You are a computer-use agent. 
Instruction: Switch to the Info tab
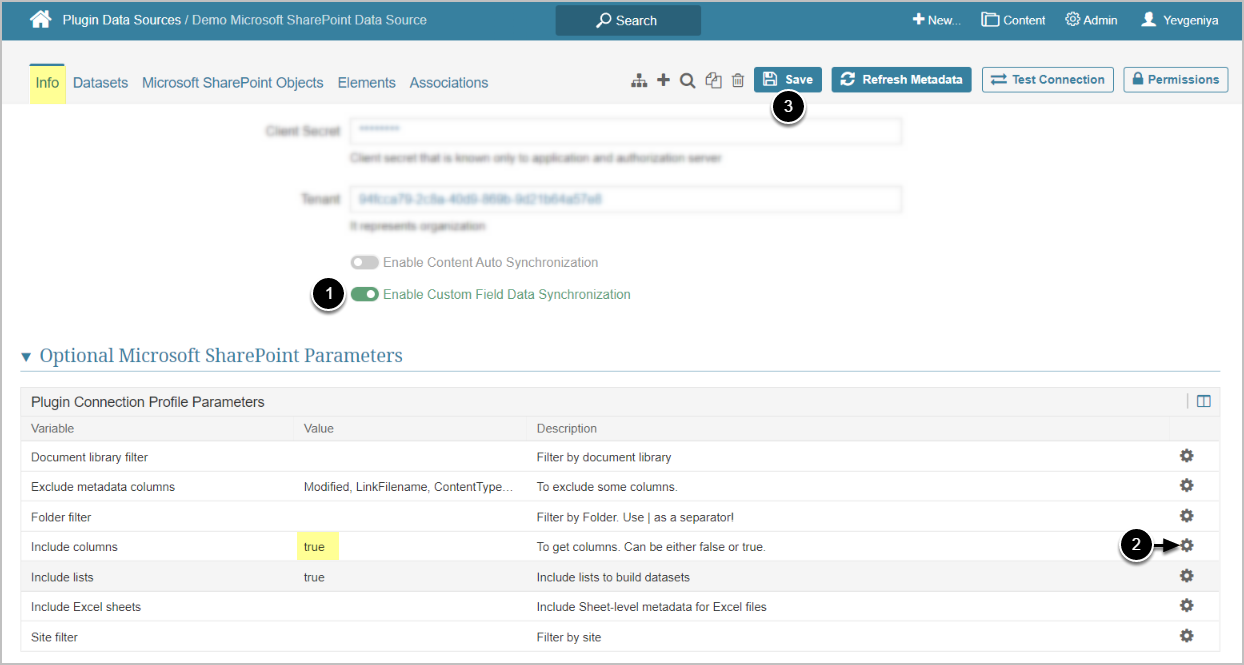pos(47,83)
